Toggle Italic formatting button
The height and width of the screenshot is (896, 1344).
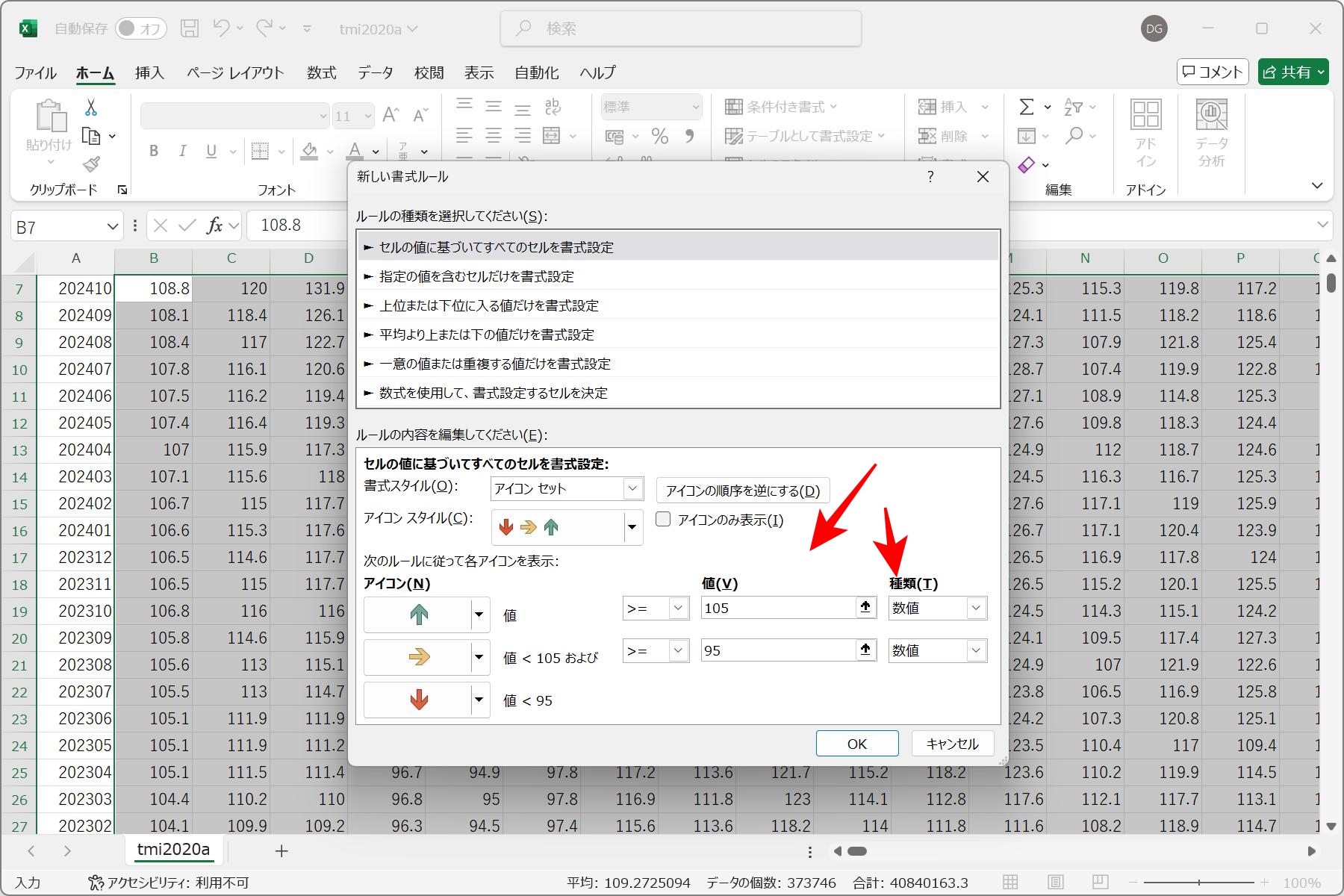182,151
